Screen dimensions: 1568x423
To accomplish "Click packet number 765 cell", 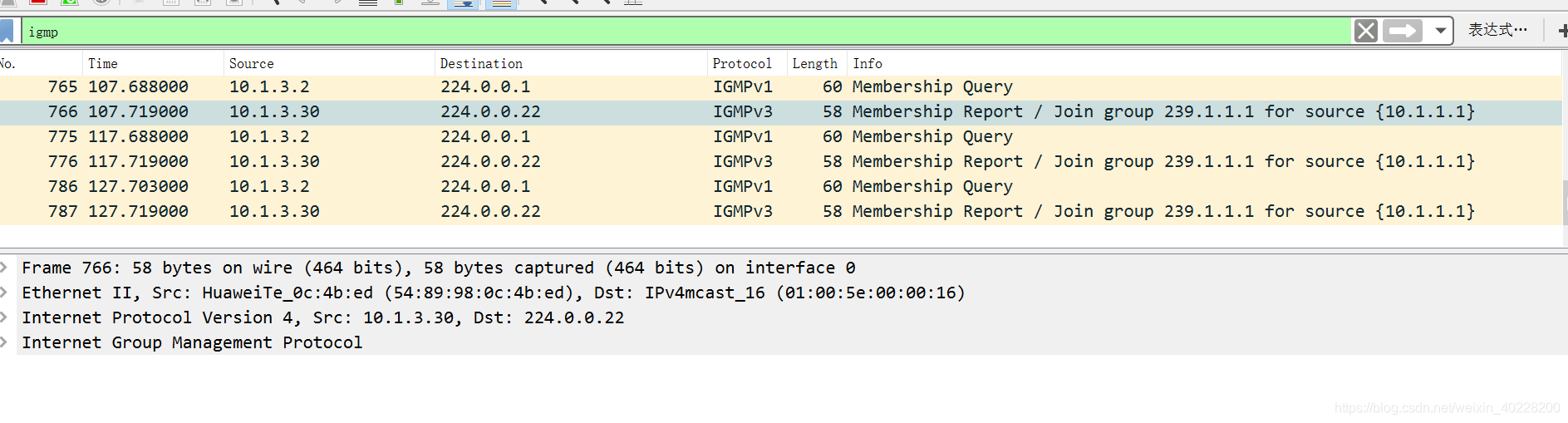I will coord(62,86).
